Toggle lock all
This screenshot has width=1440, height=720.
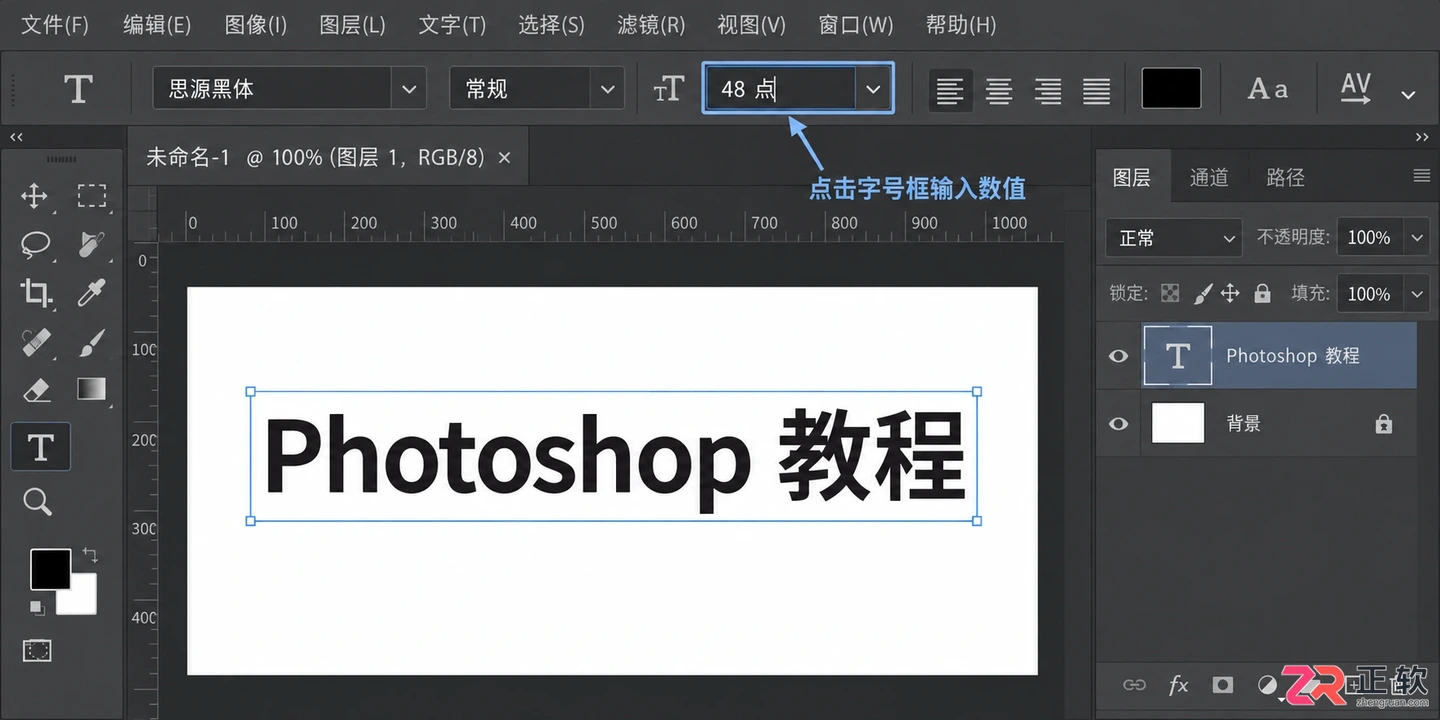(x=1263, y=293)
